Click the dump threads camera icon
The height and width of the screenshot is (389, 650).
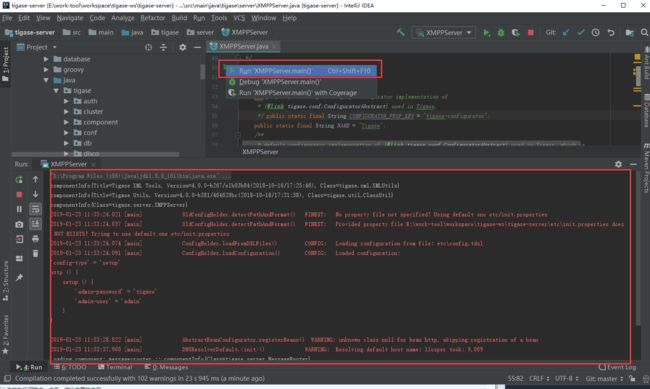(19, 224)
